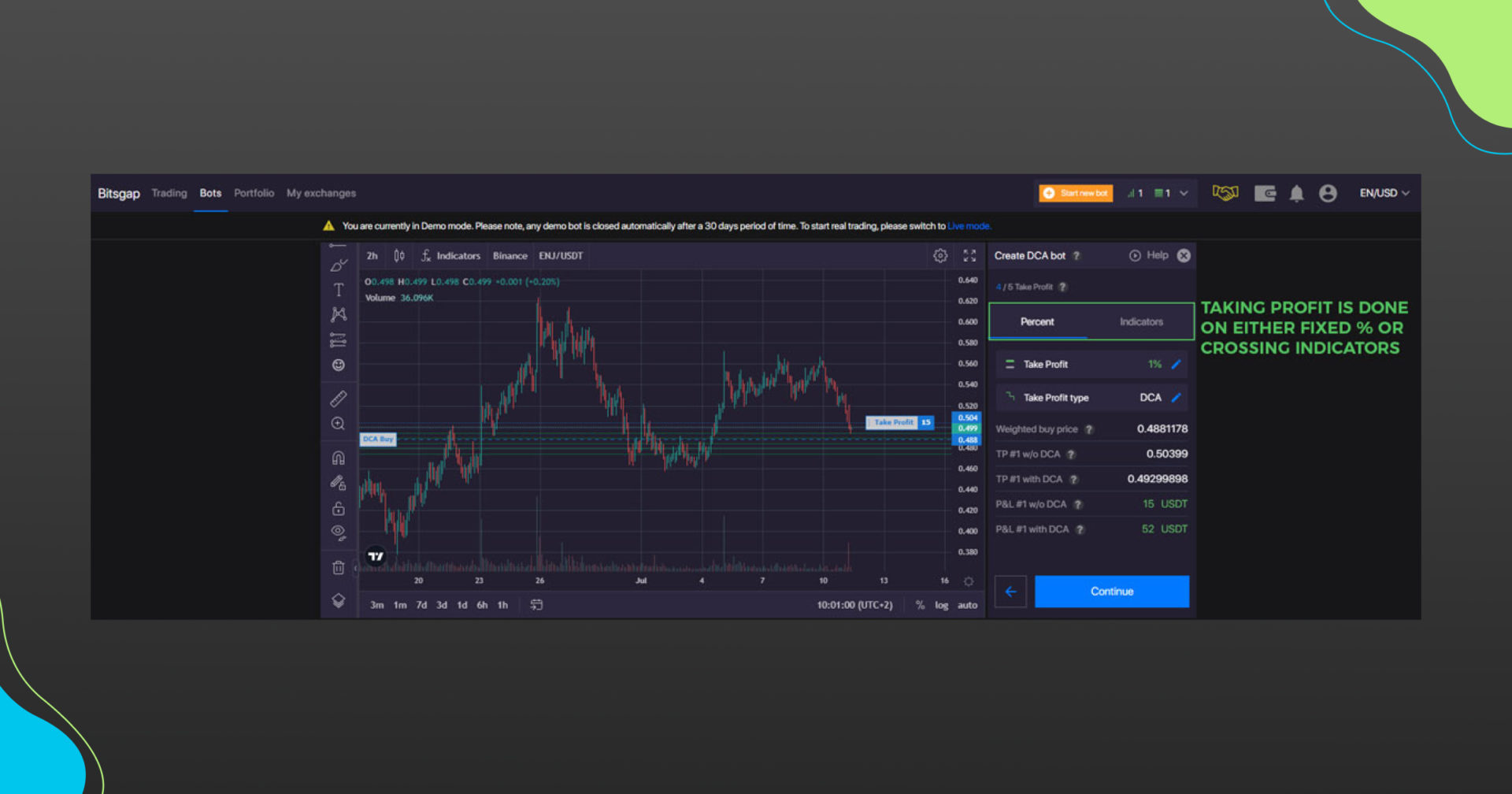Toggle percent scale on chart
Screen dimensions: 1512x794
coord(920,605)
